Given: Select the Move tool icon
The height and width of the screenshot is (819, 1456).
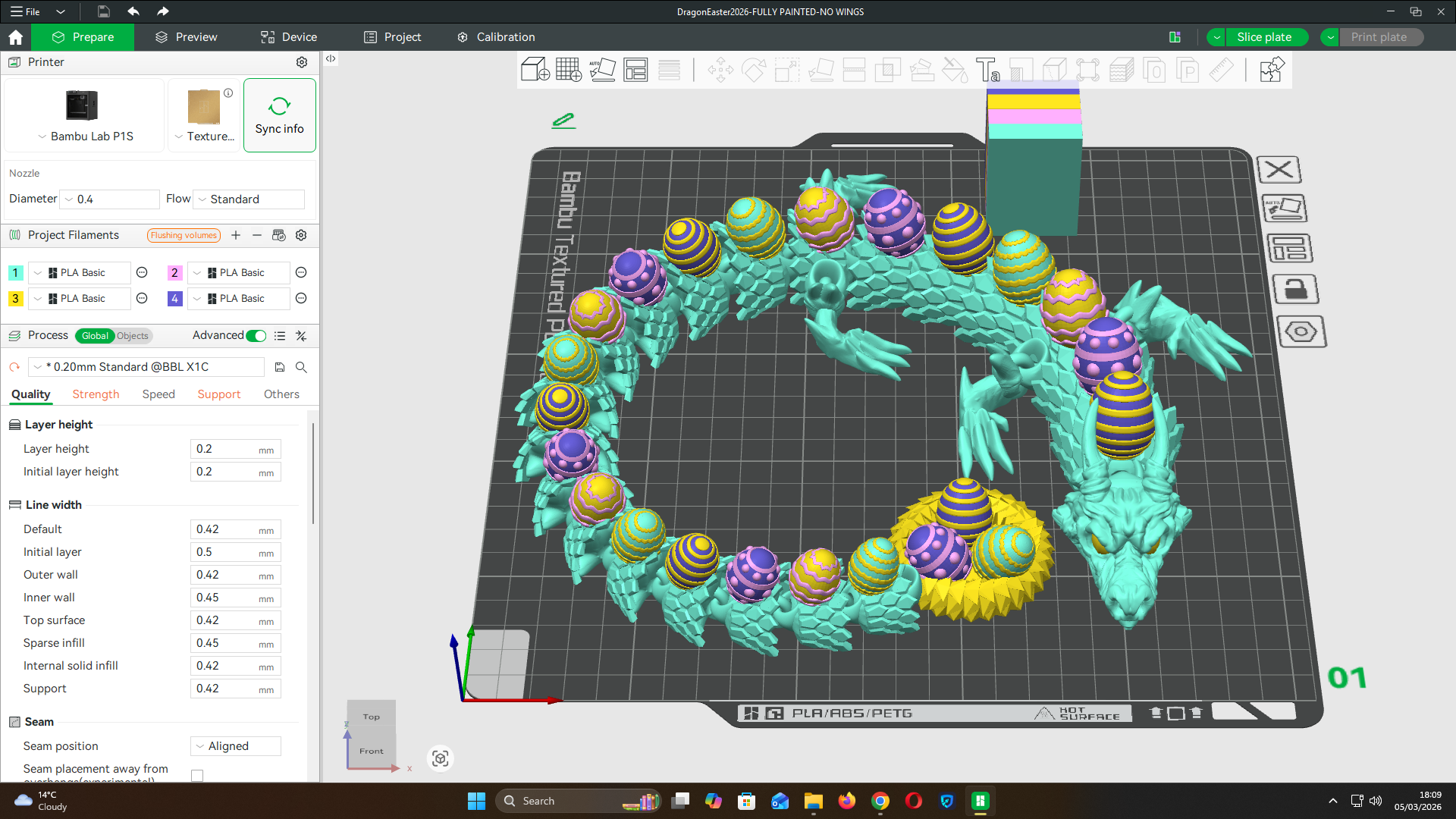Looking at the screenshot, I should click(720, 70).
